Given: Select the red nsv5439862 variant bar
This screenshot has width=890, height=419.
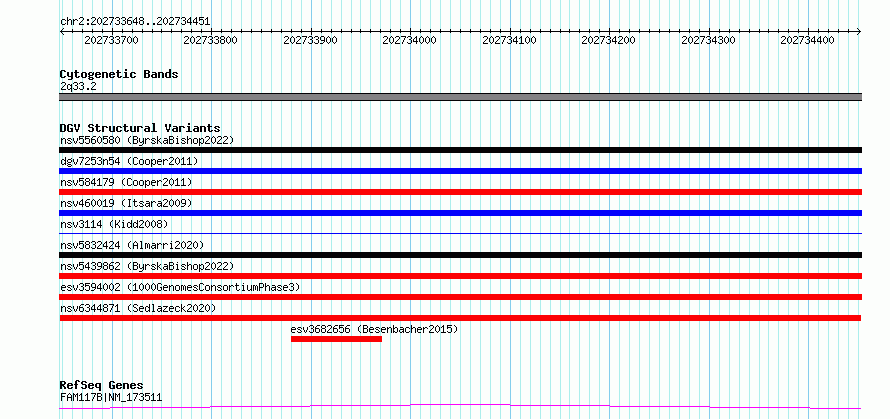Looking at the screenshot, I should (461, 276).
